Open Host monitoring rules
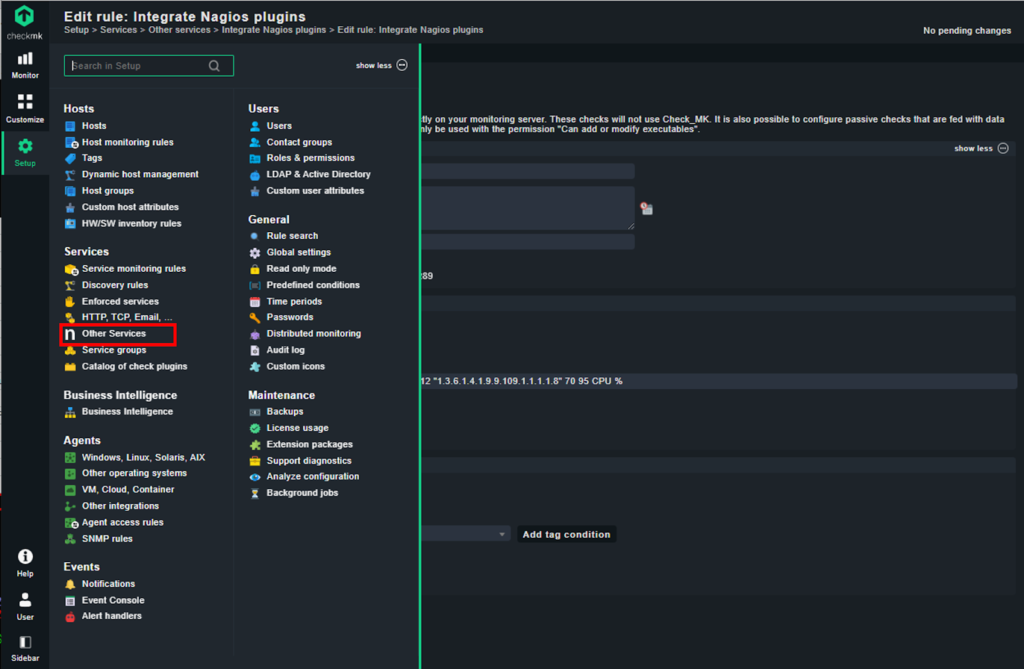Screen dimensions: 1024x669 pos(127,142)
